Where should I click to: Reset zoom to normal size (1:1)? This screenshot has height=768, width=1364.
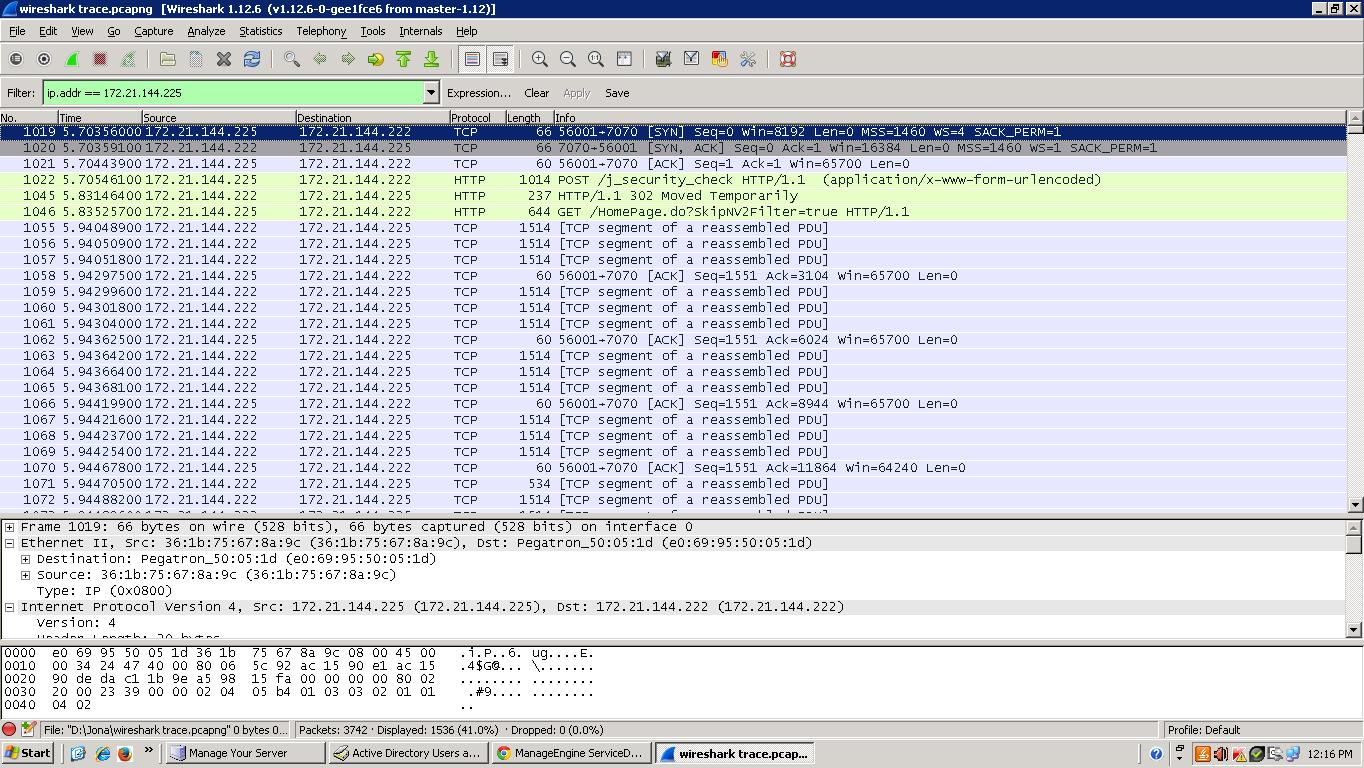coord(596,59)
